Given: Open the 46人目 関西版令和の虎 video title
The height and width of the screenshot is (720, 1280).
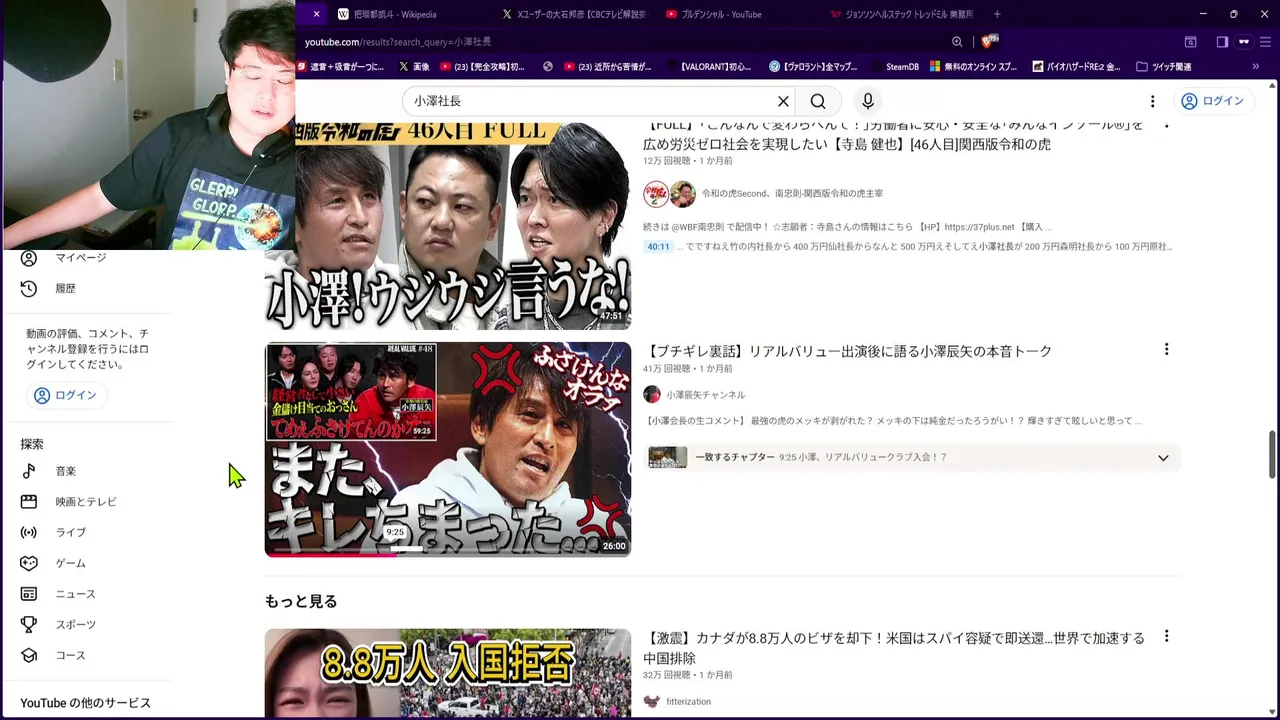Looking at the screenshot, I should click(x=894, y=135).
